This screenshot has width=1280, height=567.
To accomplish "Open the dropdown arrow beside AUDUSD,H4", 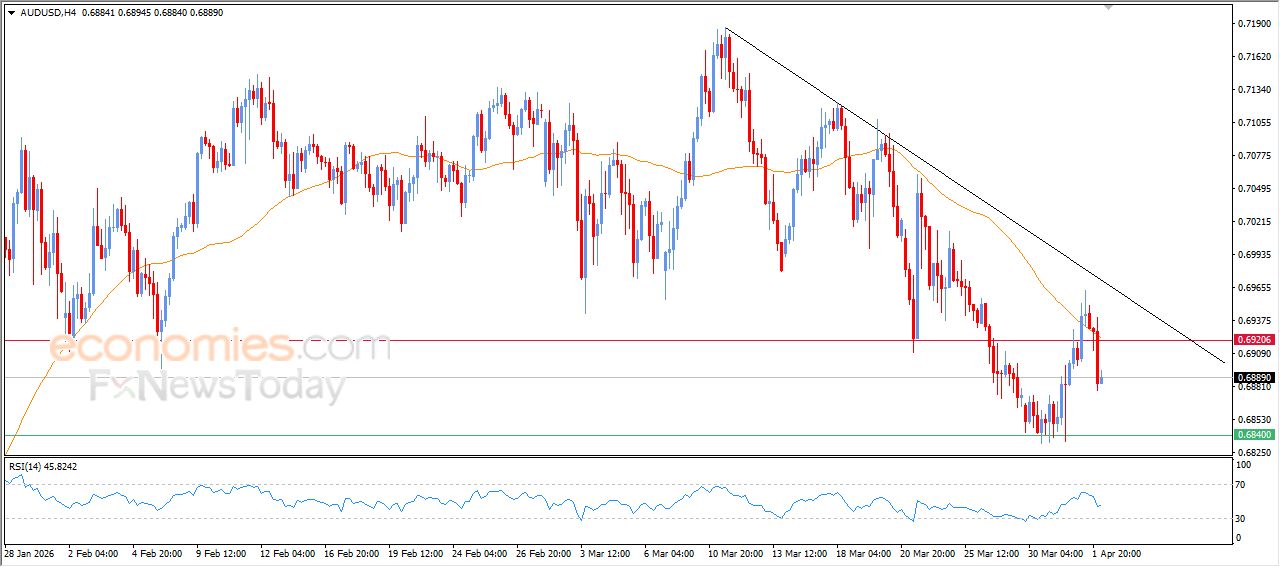I will 11,13.
